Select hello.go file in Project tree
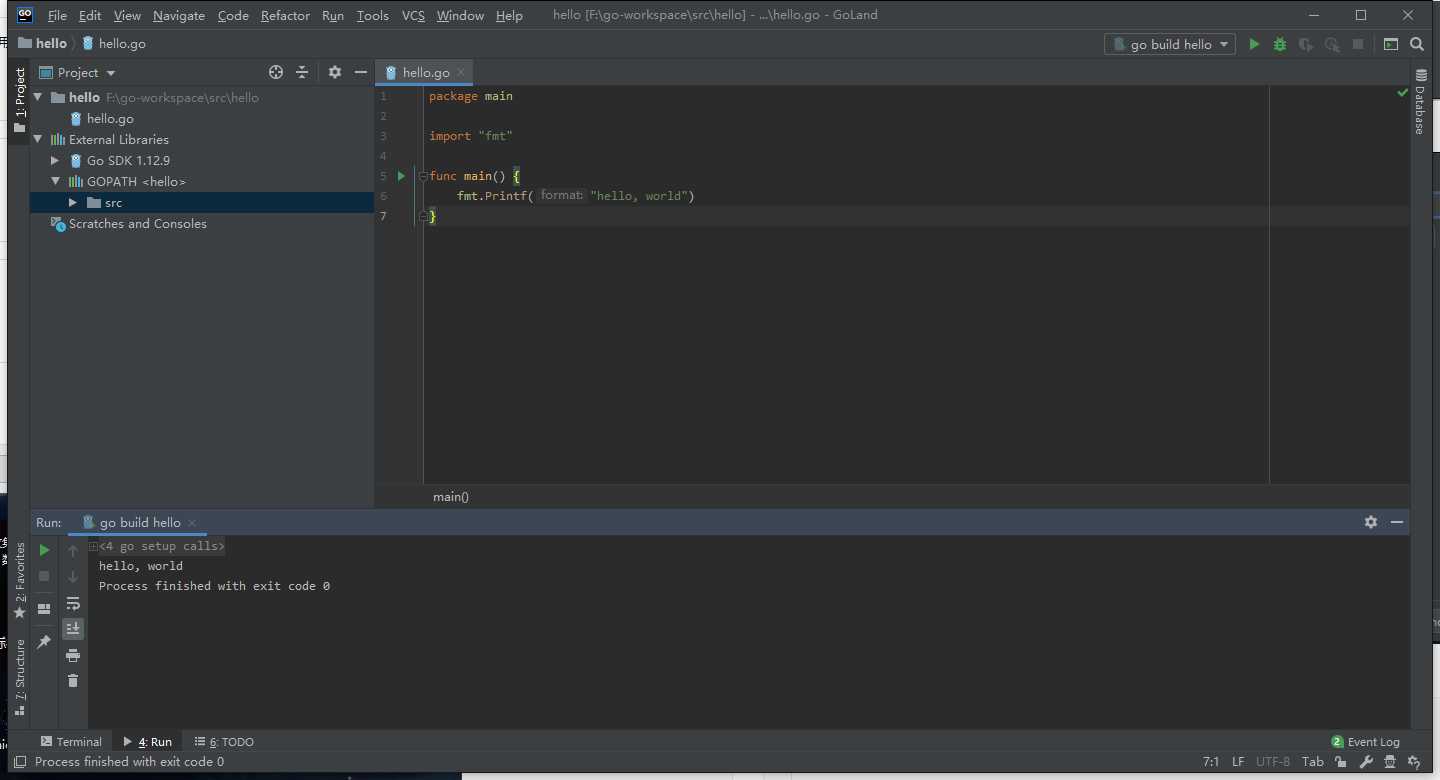 (x=110, y=118)
